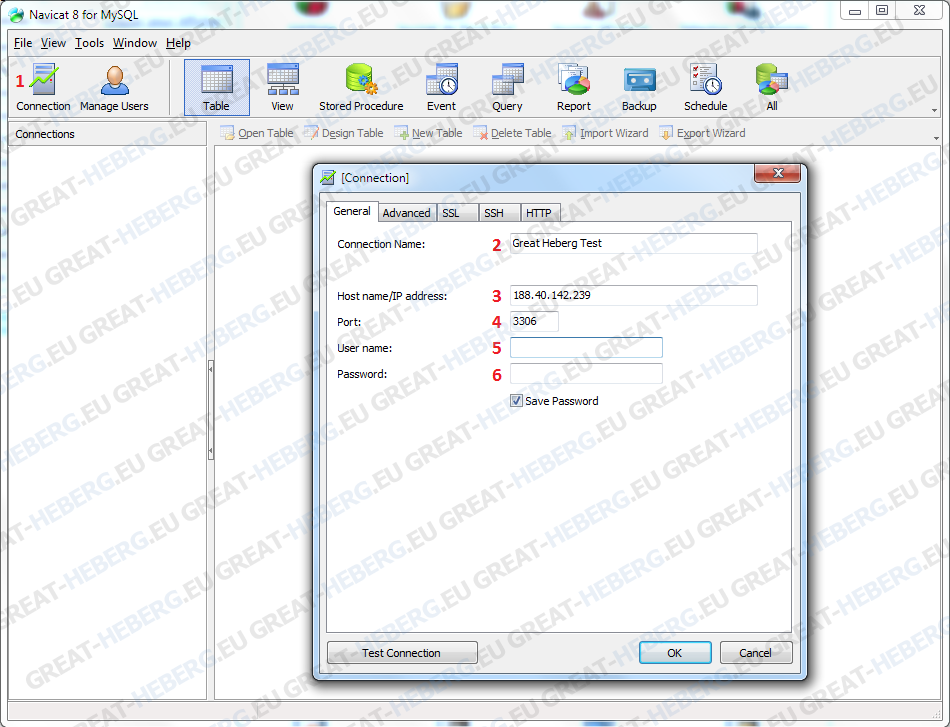950x727 pixels.
Task: Open the Backup section
Action: tap(639, 88)
